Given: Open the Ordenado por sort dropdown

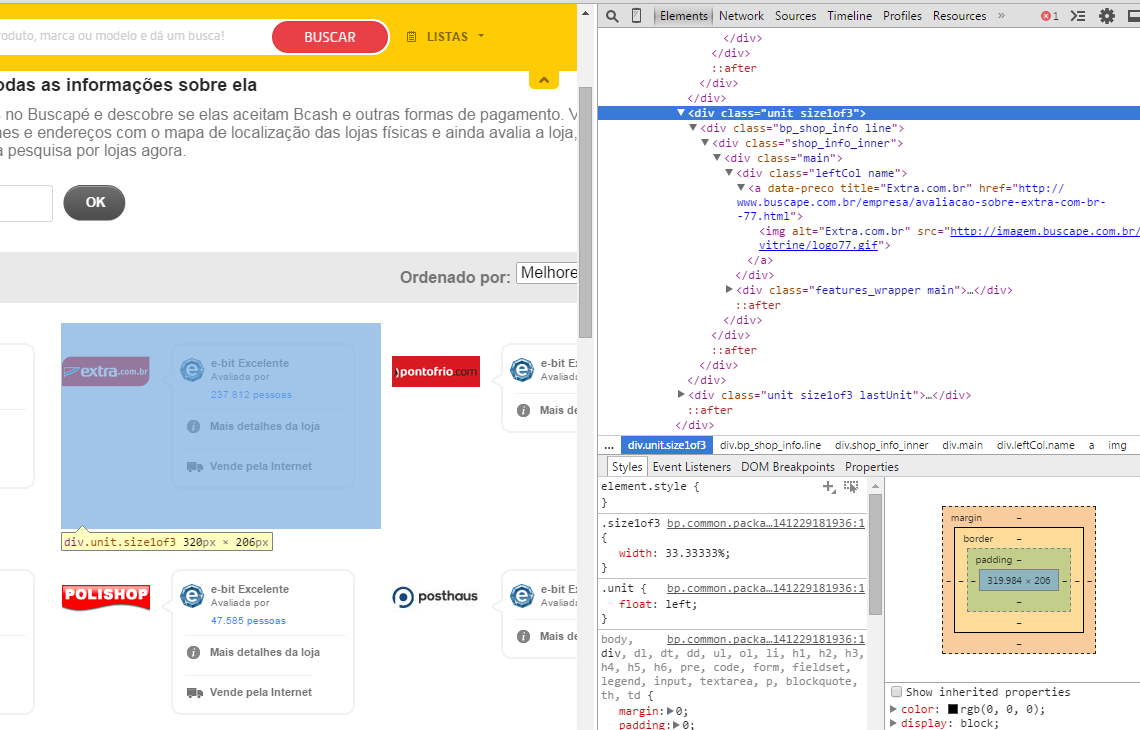Looking at the screenshot, I should coord(547,273).
